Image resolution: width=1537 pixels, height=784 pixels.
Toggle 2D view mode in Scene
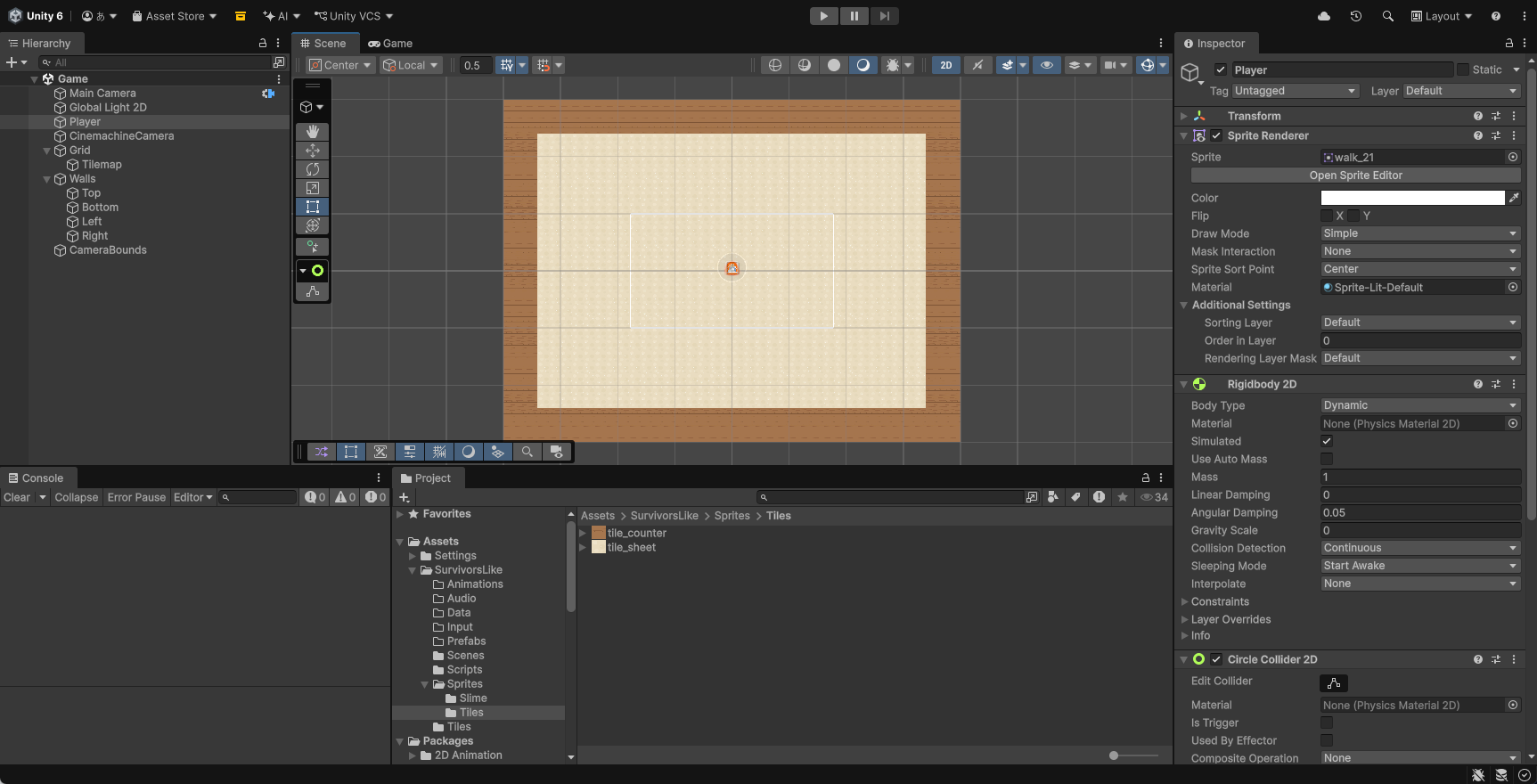(x=945, y=65)
